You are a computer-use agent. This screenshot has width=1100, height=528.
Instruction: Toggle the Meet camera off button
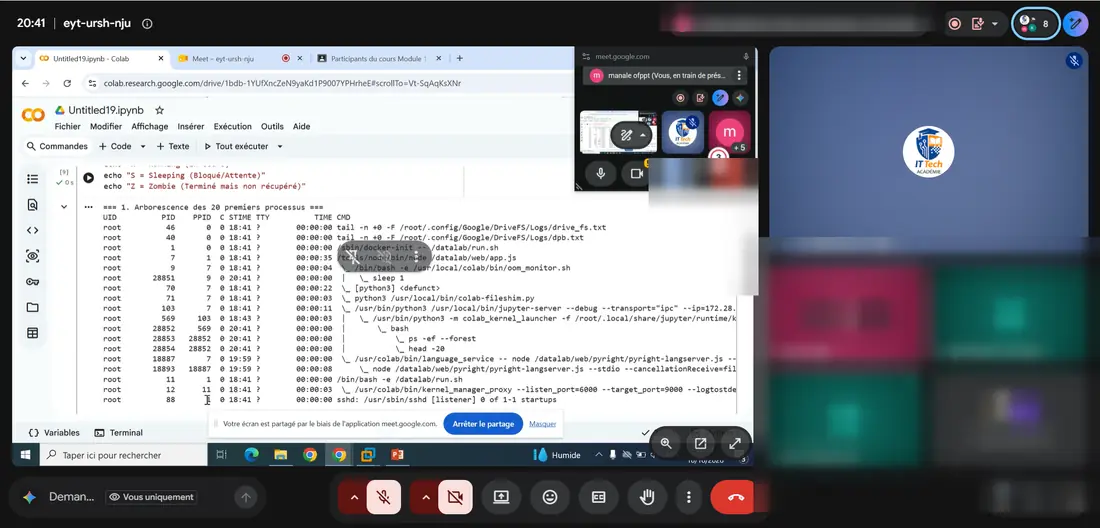(x=455, y=497)
